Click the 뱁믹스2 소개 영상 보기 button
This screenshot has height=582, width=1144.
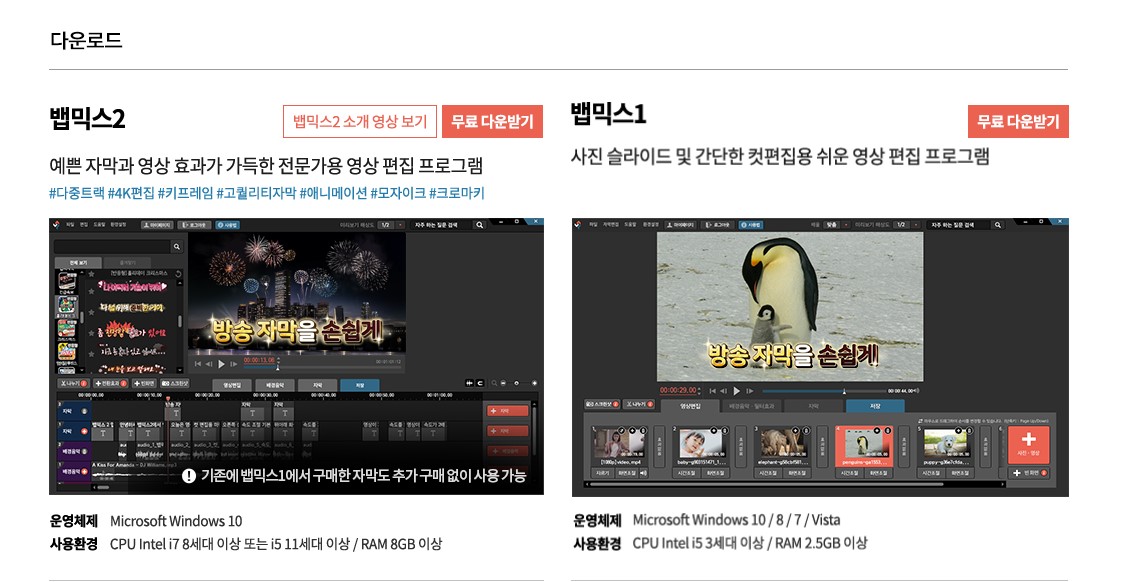click(x=360, y=121)
